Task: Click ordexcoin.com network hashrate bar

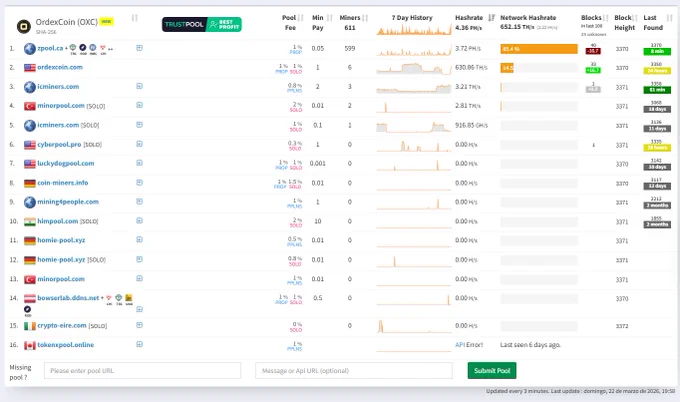Action: click(x=539, y=68)
